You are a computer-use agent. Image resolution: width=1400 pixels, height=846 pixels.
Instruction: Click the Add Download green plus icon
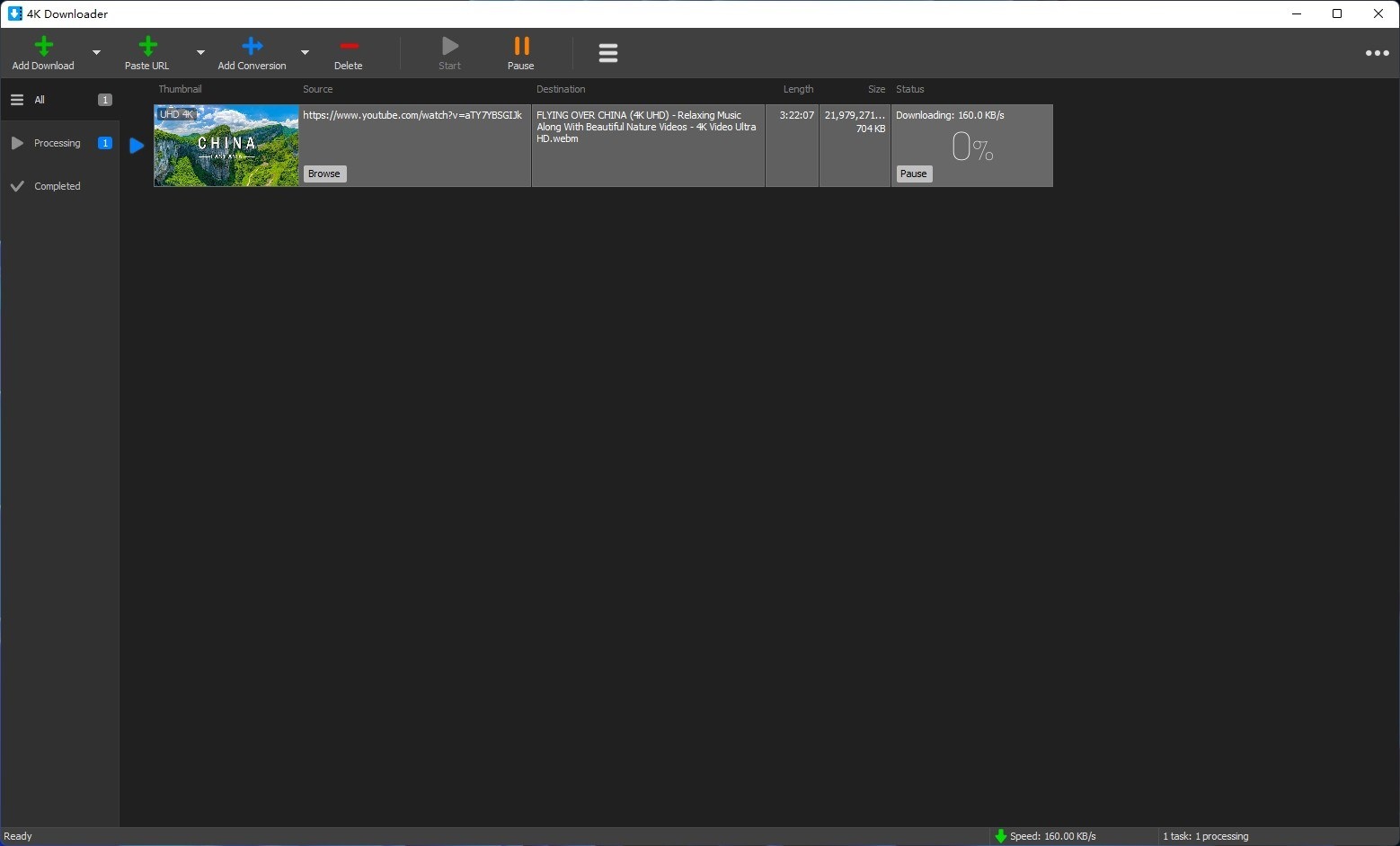(x=43, y=46)
